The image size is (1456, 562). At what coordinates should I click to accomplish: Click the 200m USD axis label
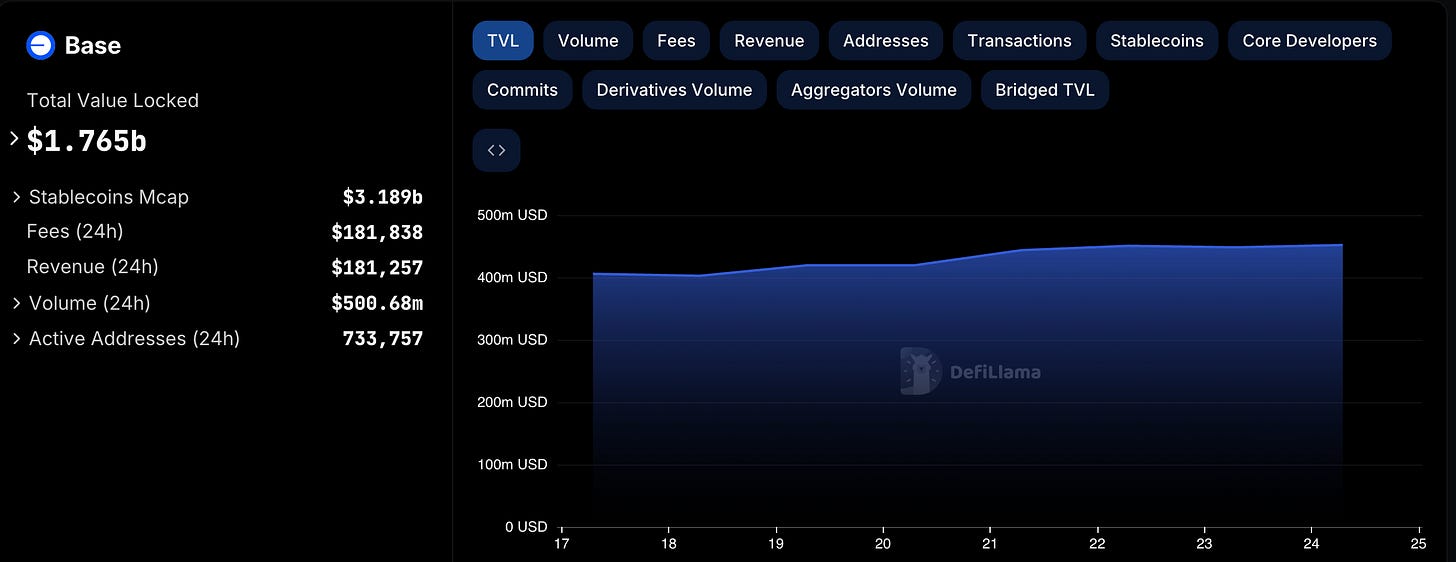[x=510, y=402]
